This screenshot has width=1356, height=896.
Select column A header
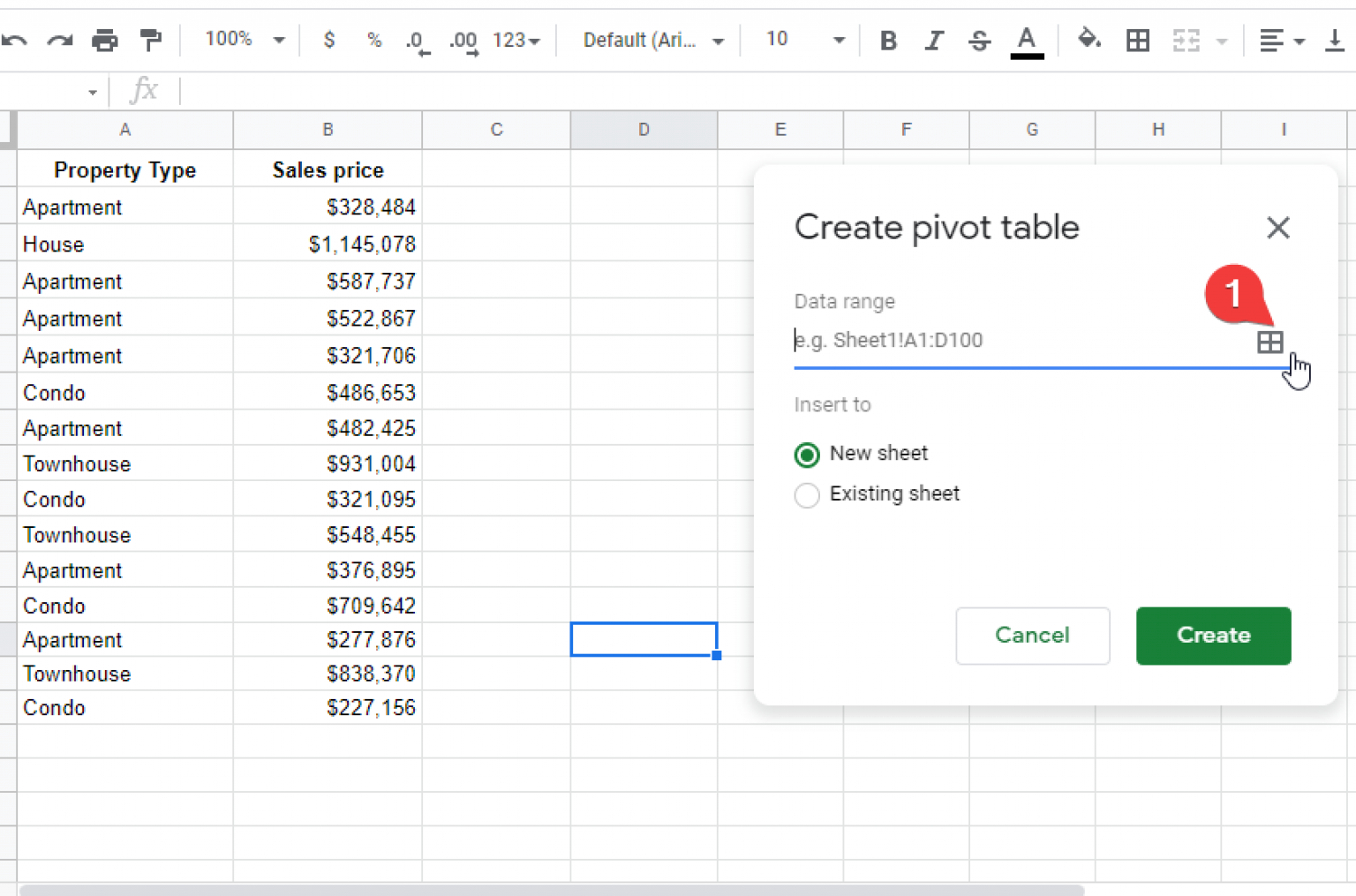coord(125,130)
